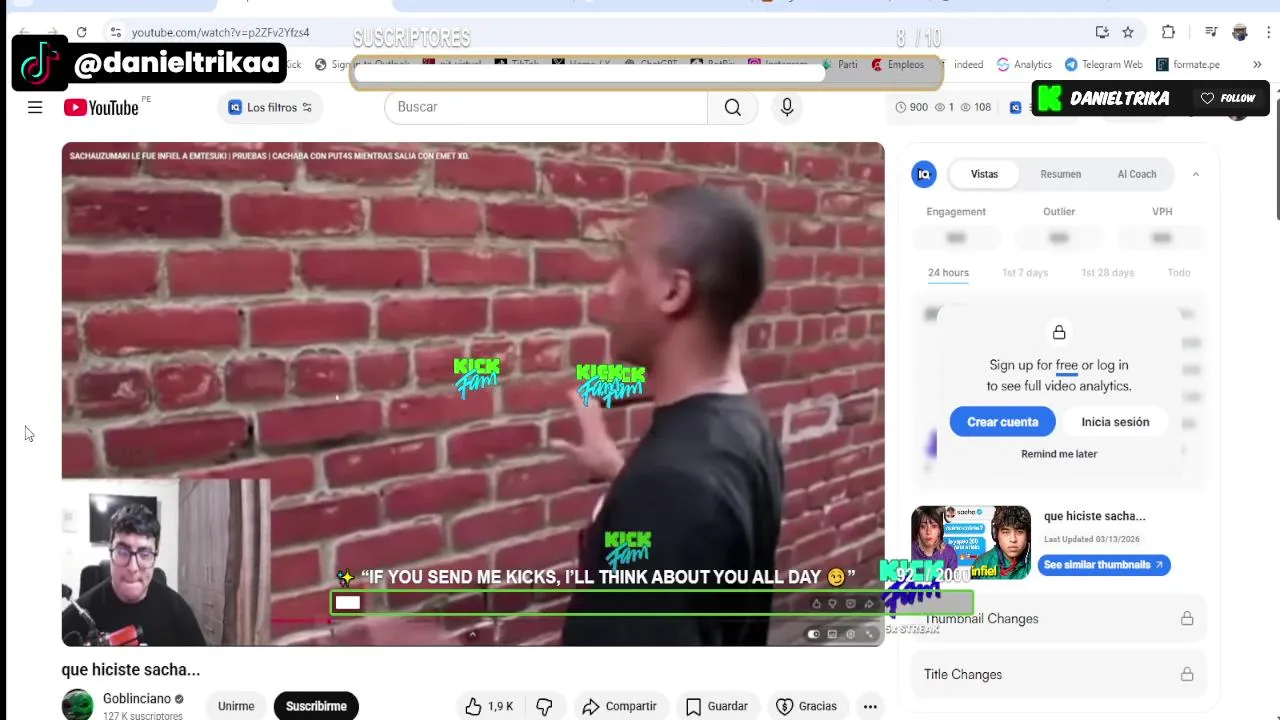Click the IQ logo in the analytics panel
Viewport: 1280px width, 720px height.
pos(923,174)
